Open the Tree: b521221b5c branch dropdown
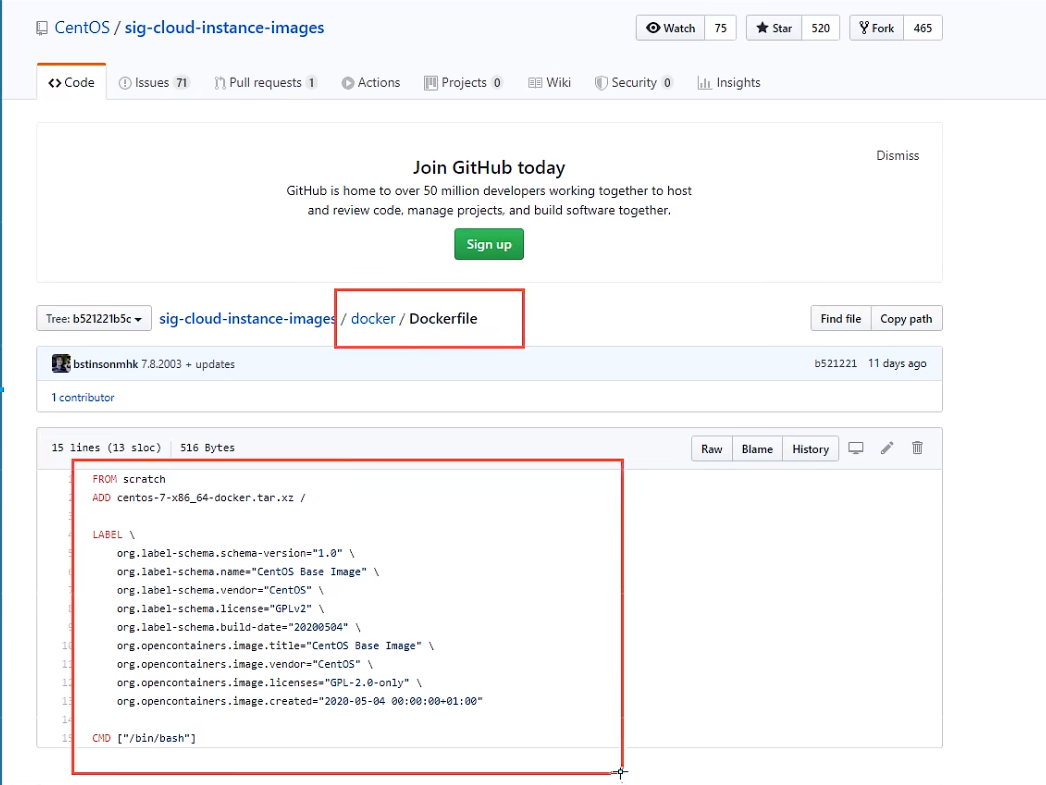 pos(94,319)
